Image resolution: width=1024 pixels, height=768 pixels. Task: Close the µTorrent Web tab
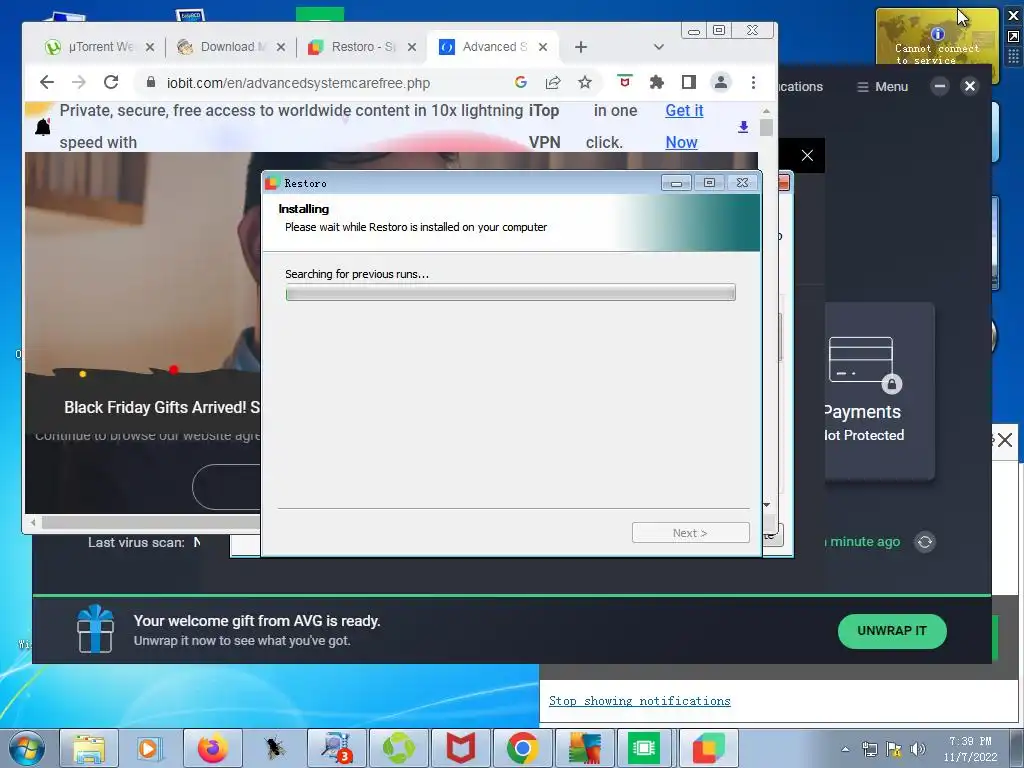point(150,47)
